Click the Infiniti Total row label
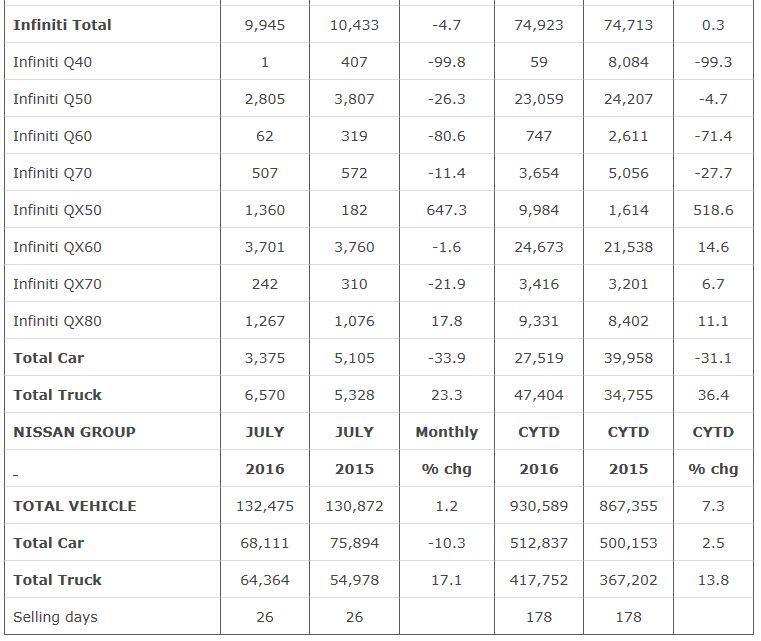Image resolution: width=761 pixels, height=641 pixels. [x=62, y=25]
